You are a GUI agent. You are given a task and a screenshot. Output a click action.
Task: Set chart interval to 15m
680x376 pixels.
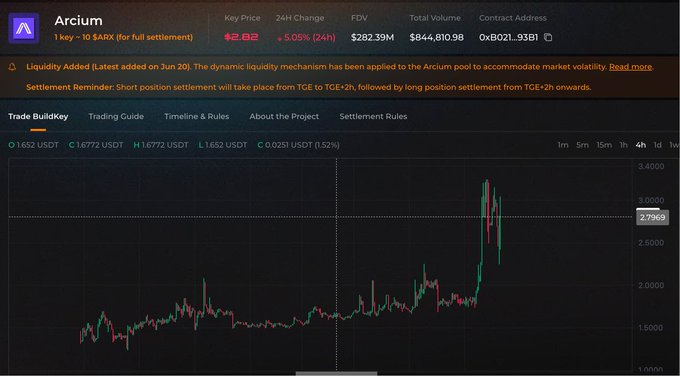[x=604, y=145]
